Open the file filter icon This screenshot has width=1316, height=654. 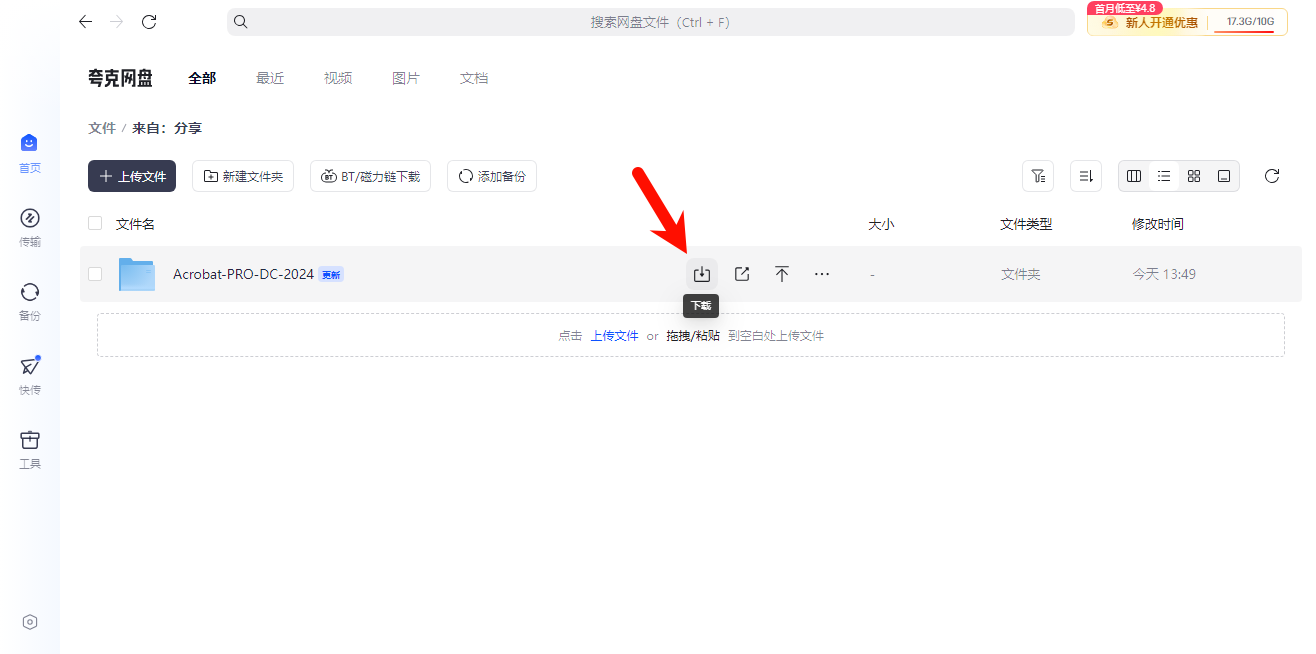1038,176
